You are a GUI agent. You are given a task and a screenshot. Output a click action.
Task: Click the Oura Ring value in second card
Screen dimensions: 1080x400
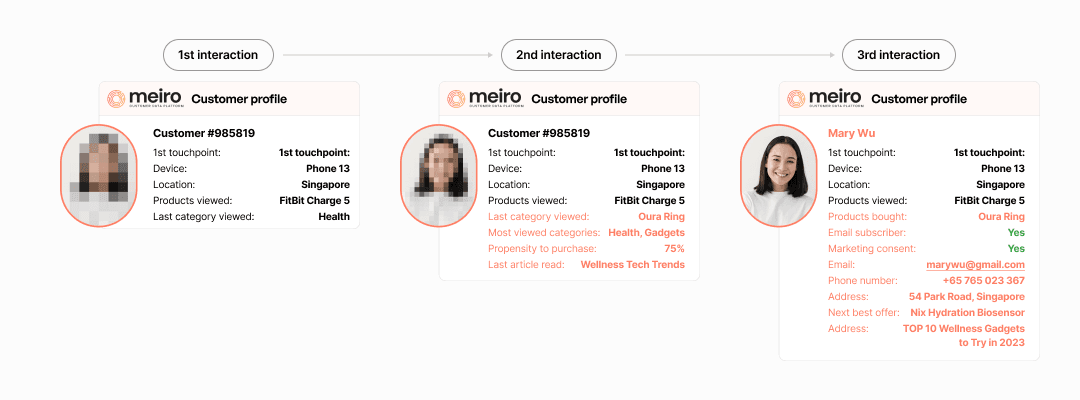(661, 217)
